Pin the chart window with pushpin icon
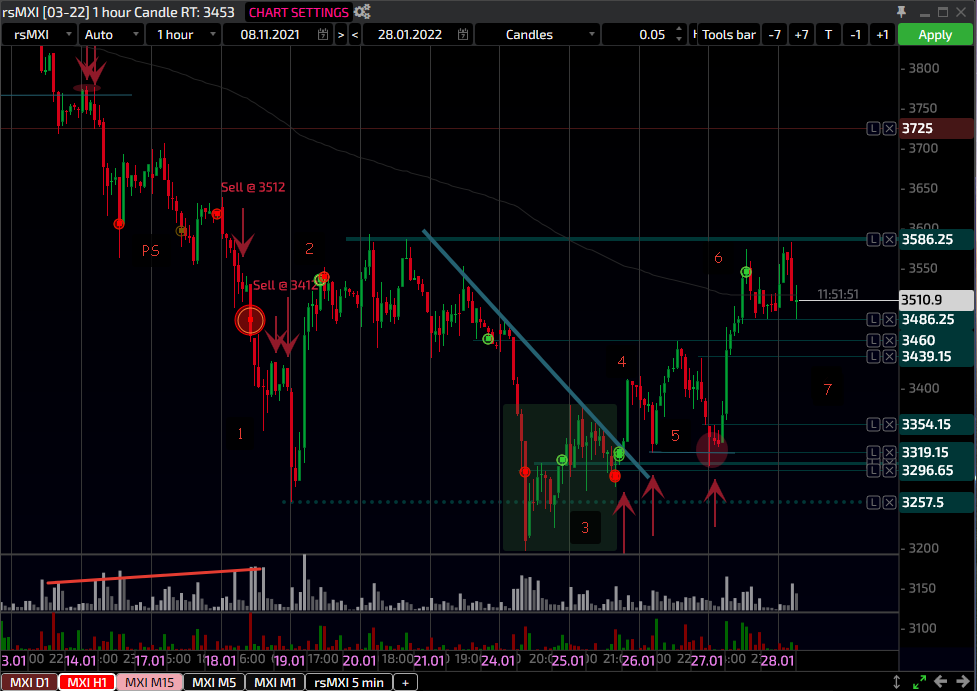Screen dimensions: 977x691 pyautogui.click(x=901, y=12)
